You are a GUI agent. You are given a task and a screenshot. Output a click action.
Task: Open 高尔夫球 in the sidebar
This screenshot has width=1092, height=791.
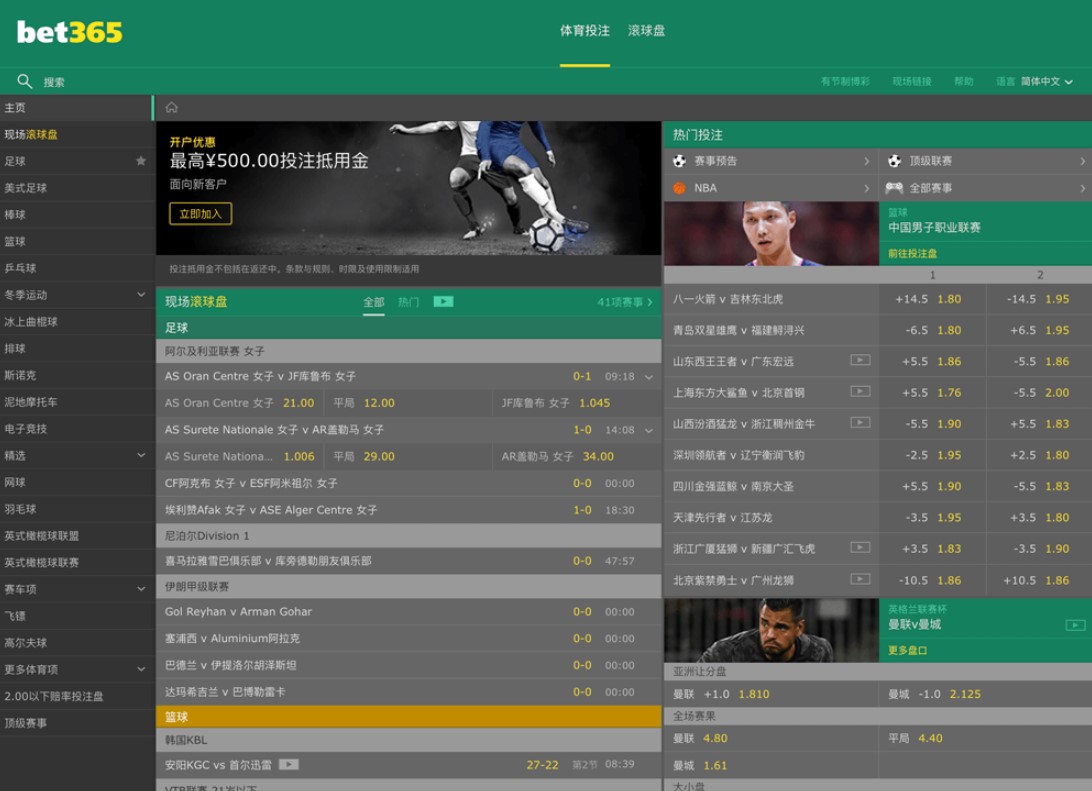[77, 643]
